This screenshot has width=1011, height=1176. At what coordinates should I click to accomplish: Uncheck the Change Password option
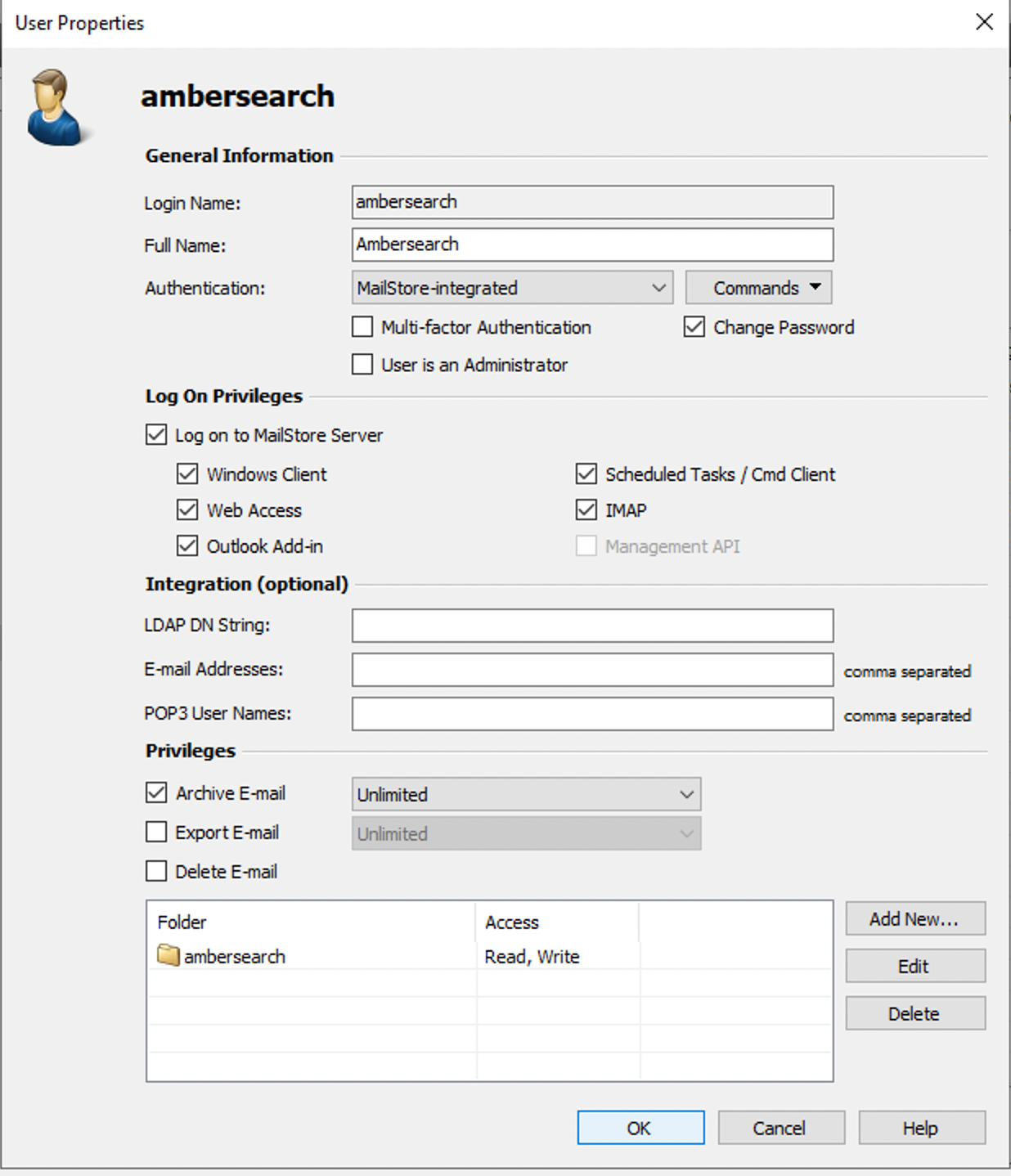(694, 327)
